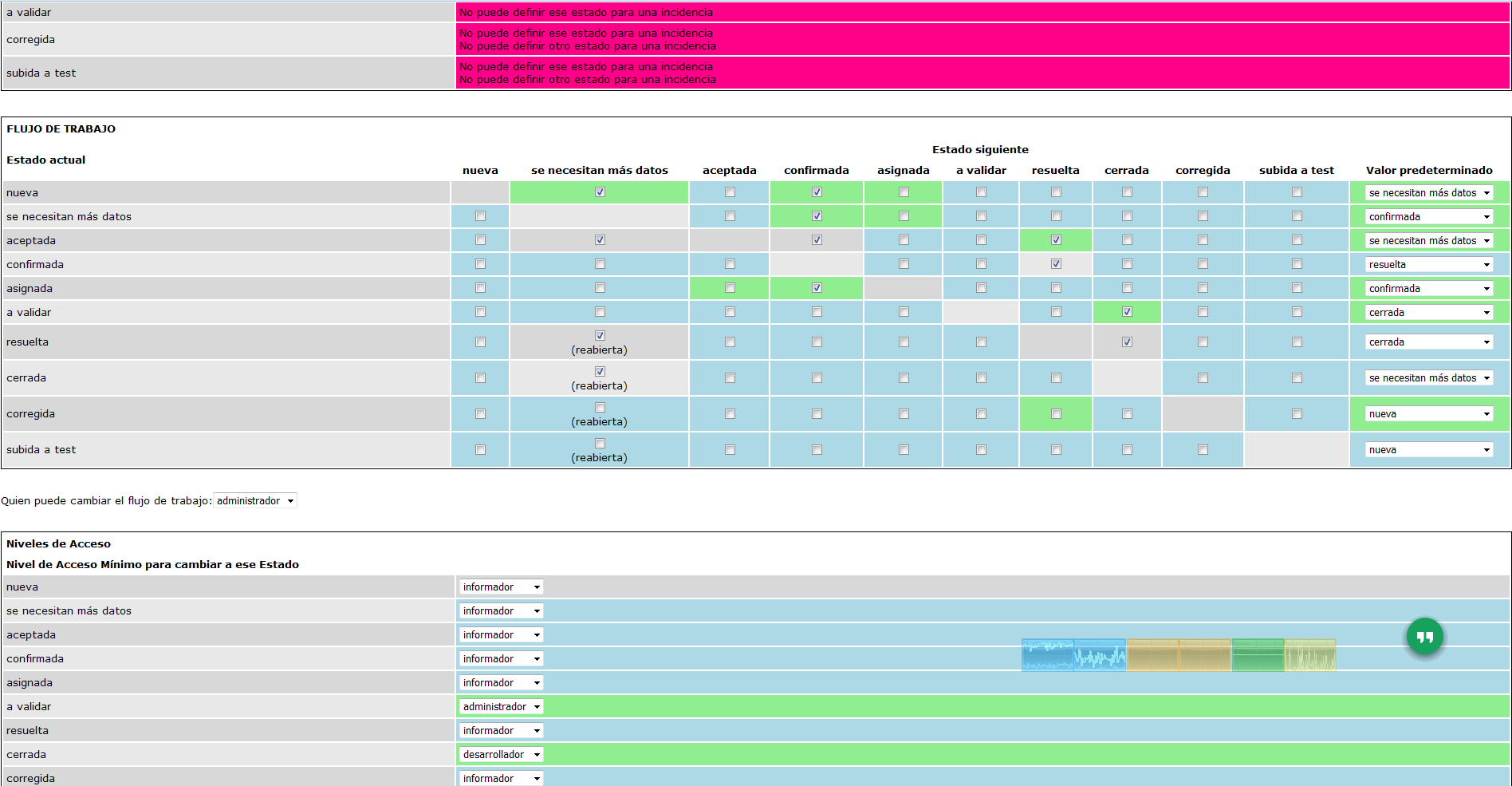Open desarrollador access dropdown for cerrada

point(501,755)
